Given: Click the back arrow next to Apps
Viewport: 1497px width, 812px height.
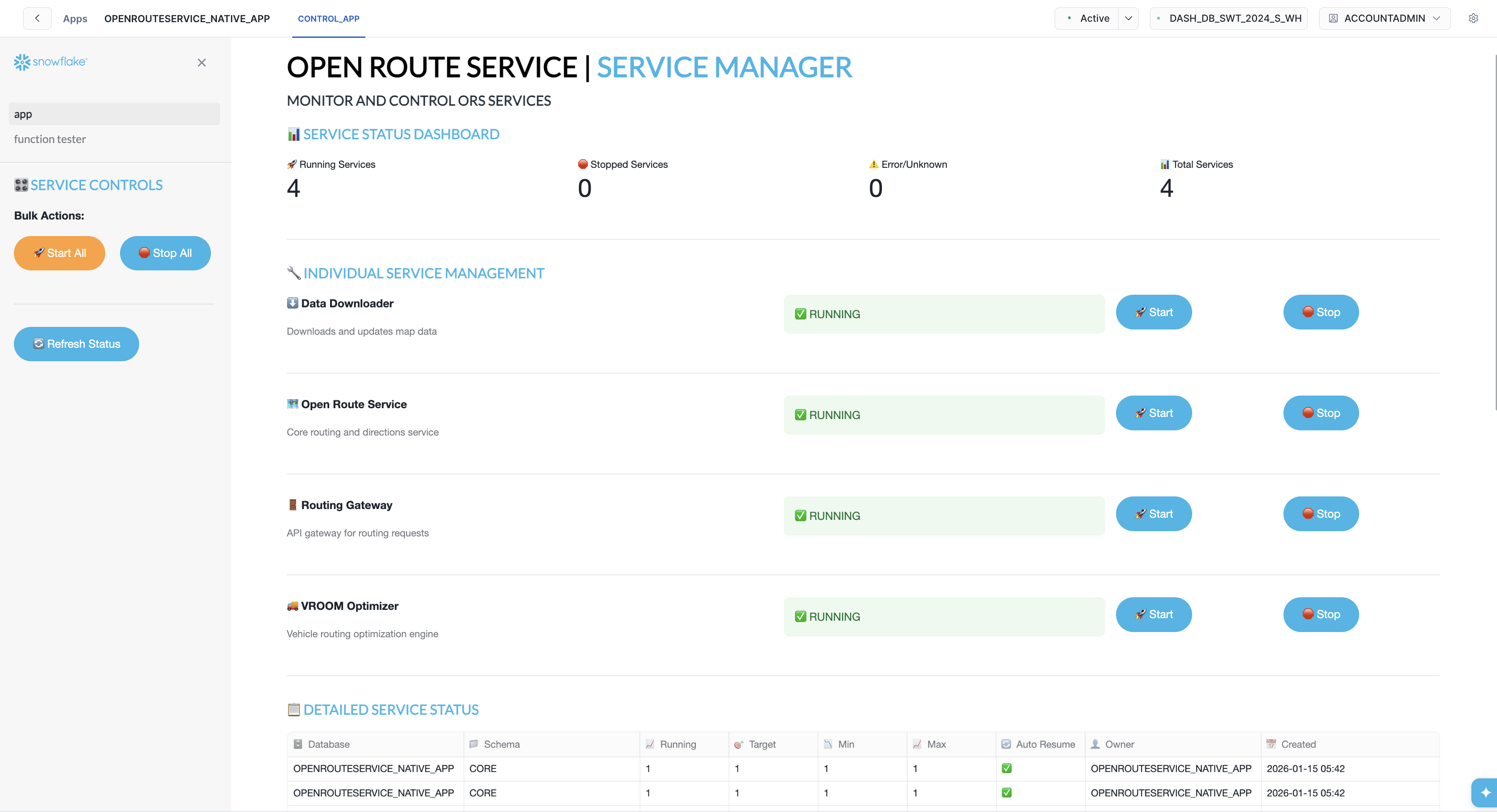Looking at the screenshot, I should pyautogui.click(x=37, y=18).
